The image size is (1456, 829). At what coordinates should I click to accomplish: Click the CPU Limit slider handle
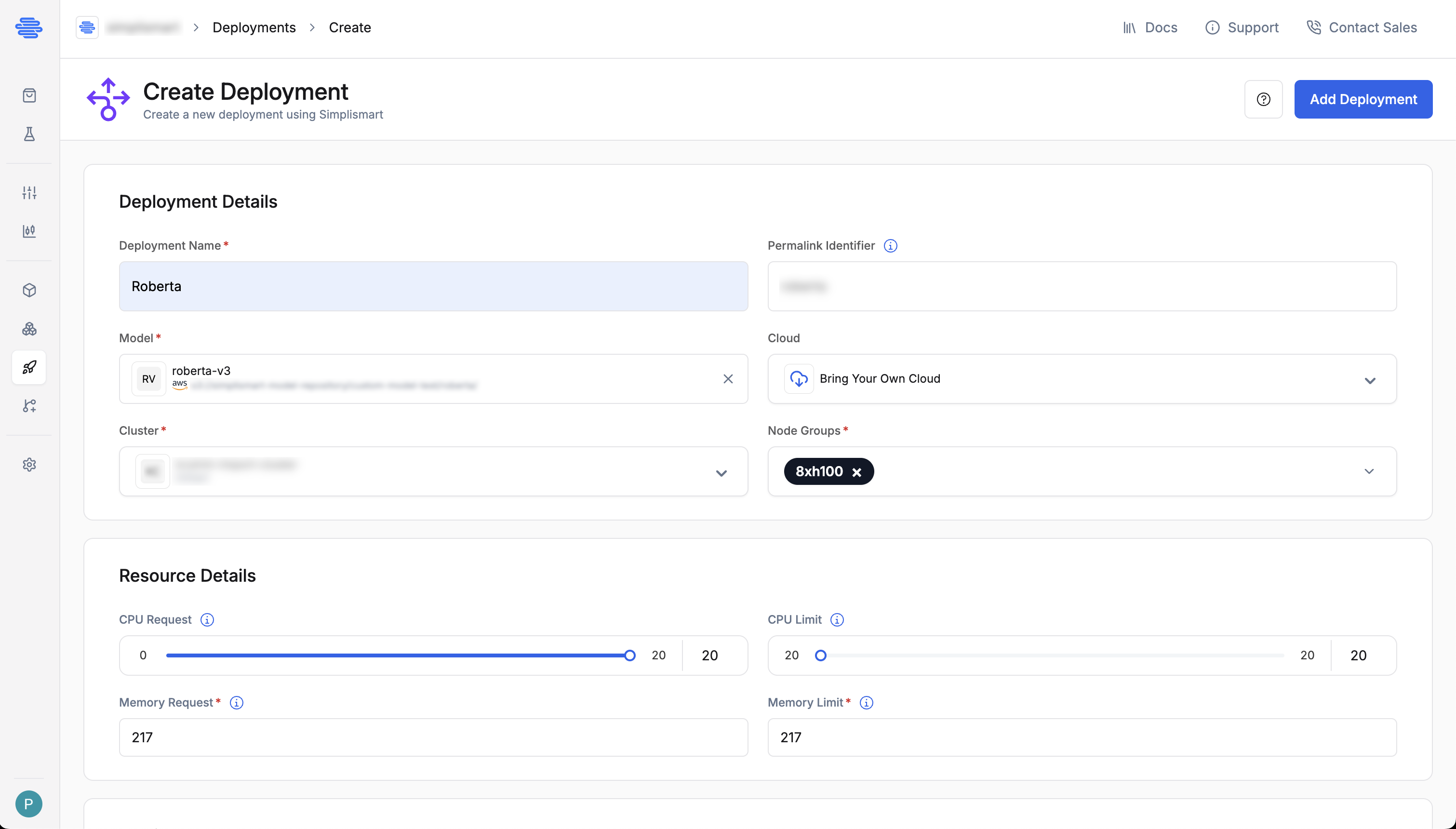(x=820, y=655)
